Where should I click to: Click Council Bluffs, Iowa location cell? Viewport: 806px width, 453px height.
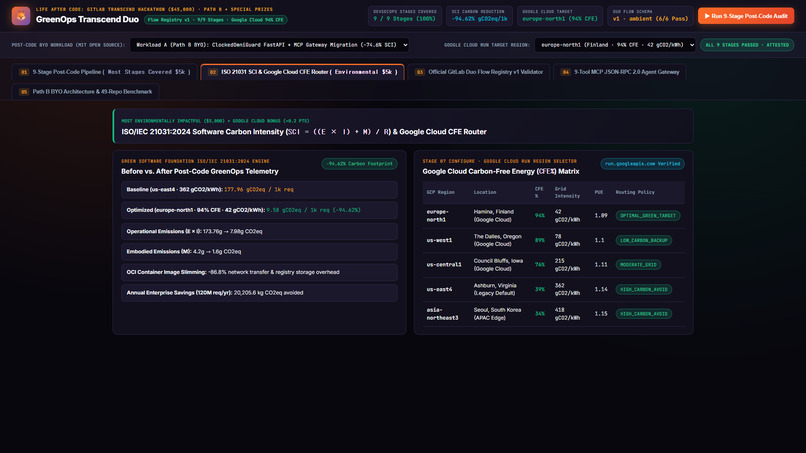click(x=498, y=264)
